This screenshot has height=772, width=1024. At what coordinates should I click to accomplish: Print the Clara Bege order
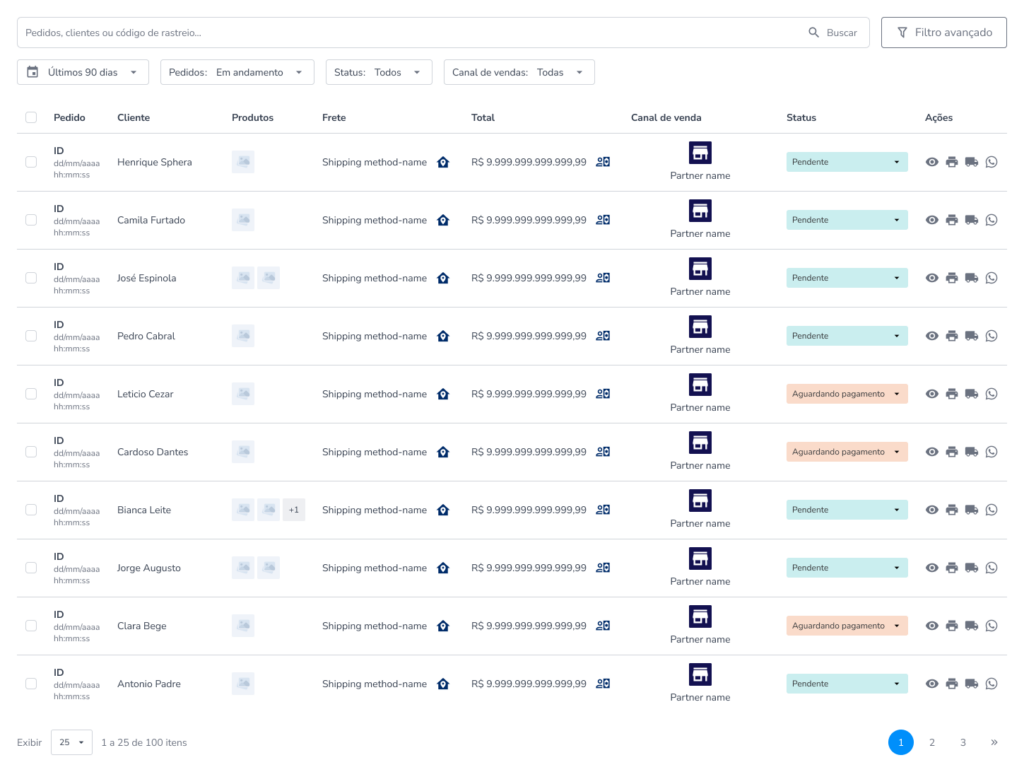tap(951, 626)
